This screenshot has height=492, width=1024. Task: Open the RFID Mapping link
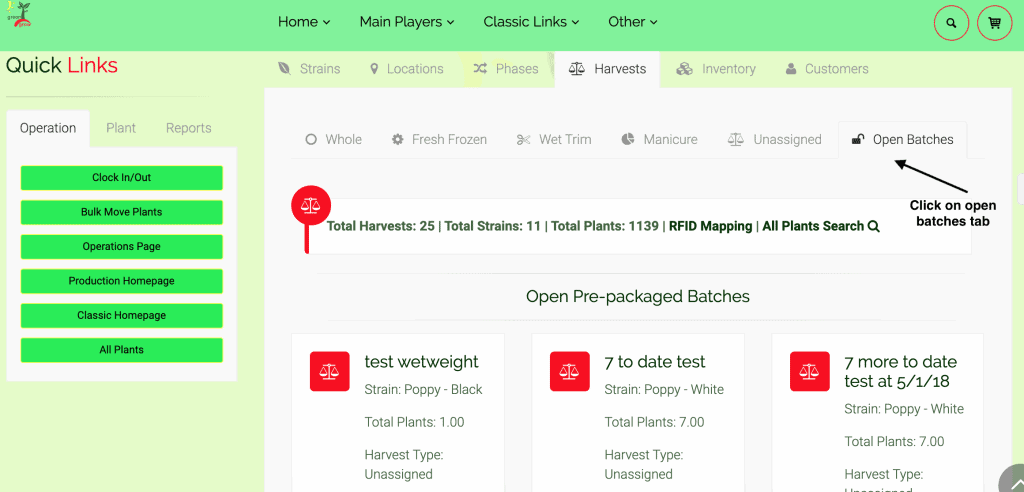pos(711,226)
